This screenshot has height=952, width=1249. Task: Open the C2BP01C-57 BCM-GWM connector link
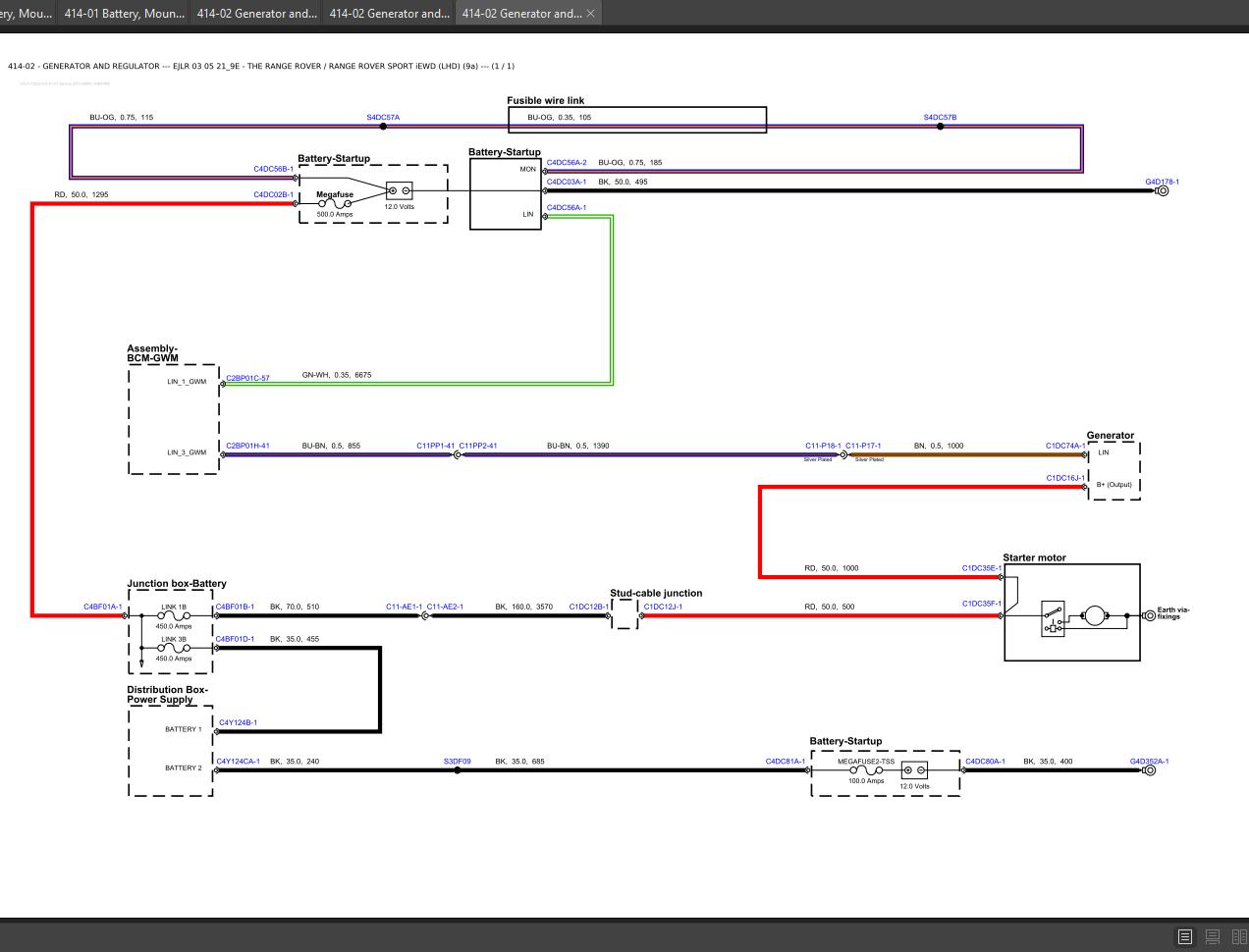pos(247,378)
